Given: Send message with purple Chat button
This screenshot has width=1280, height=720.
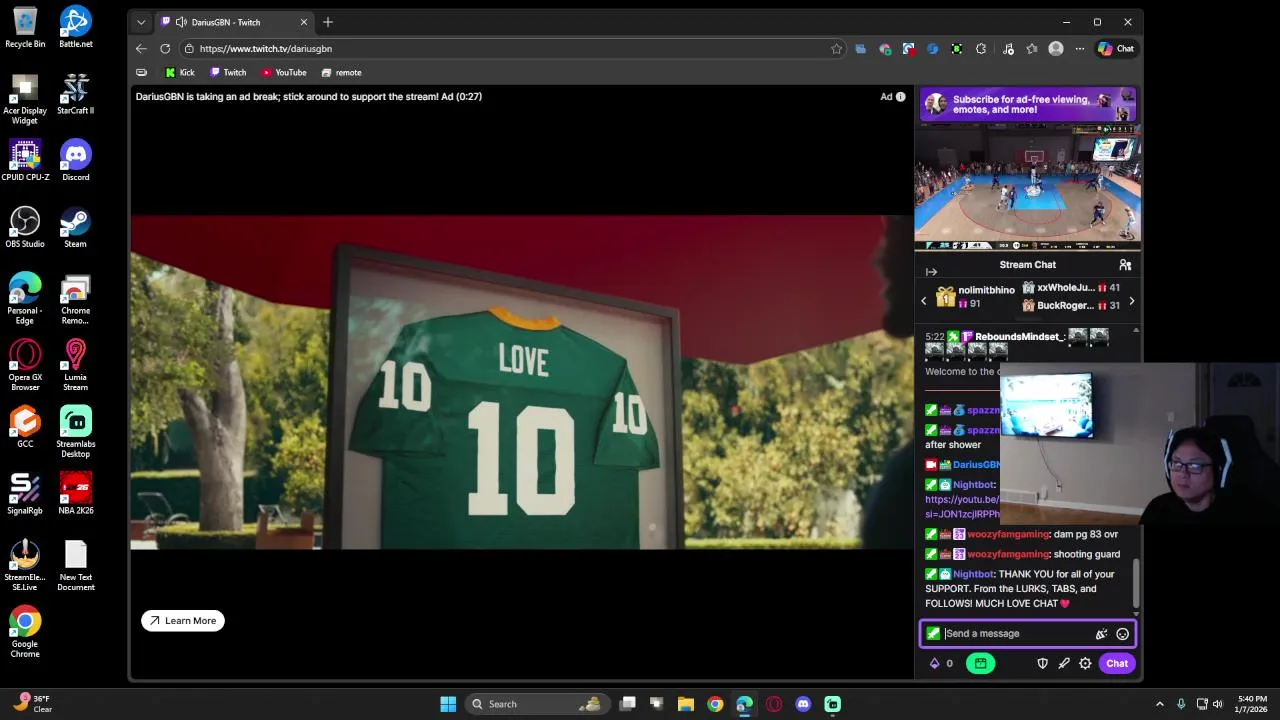Looking at the screenshot, I should click(1117, 663).
